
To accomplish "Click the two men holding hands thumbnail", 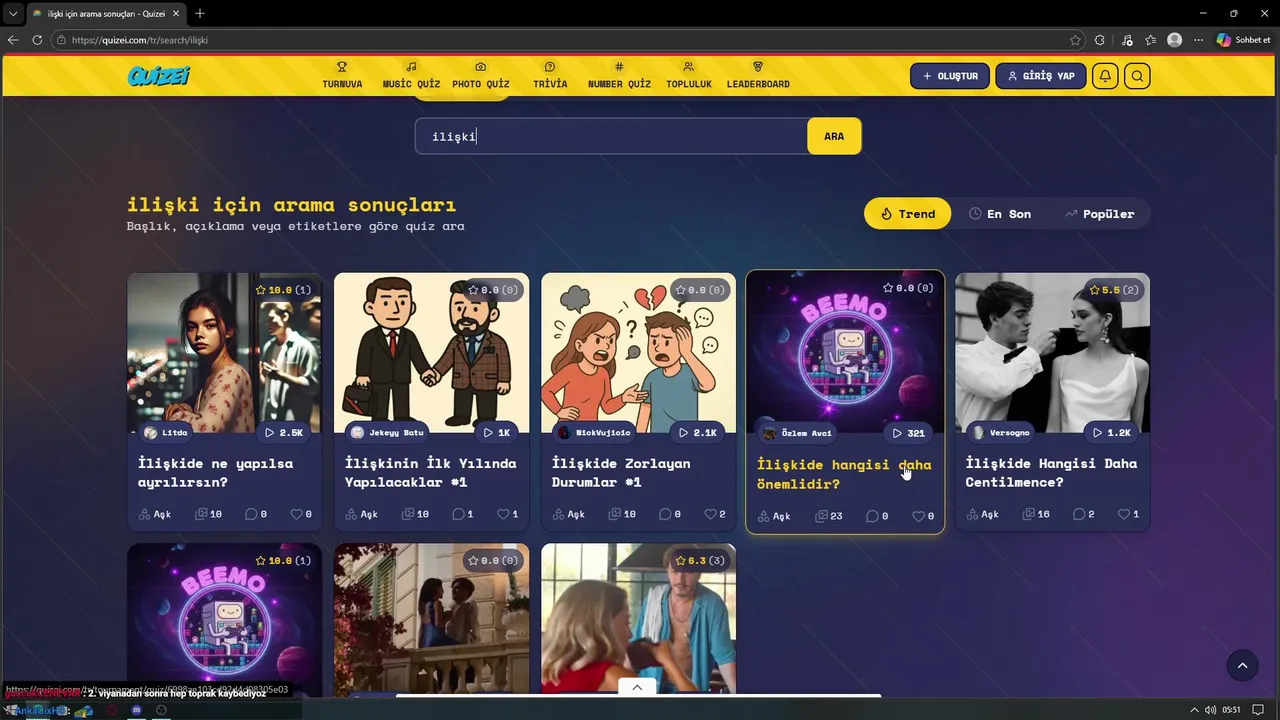I will (431, 352).
